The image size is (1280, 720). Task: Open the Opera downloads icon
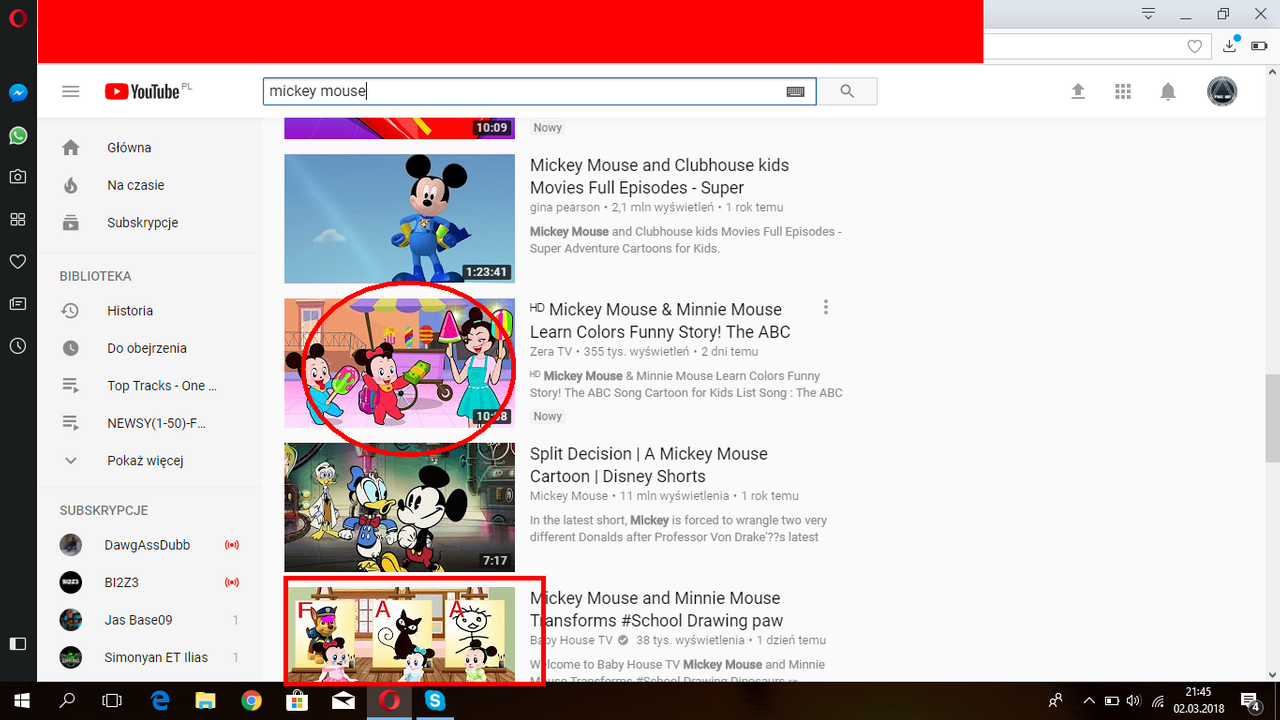tap(1230, 46)
